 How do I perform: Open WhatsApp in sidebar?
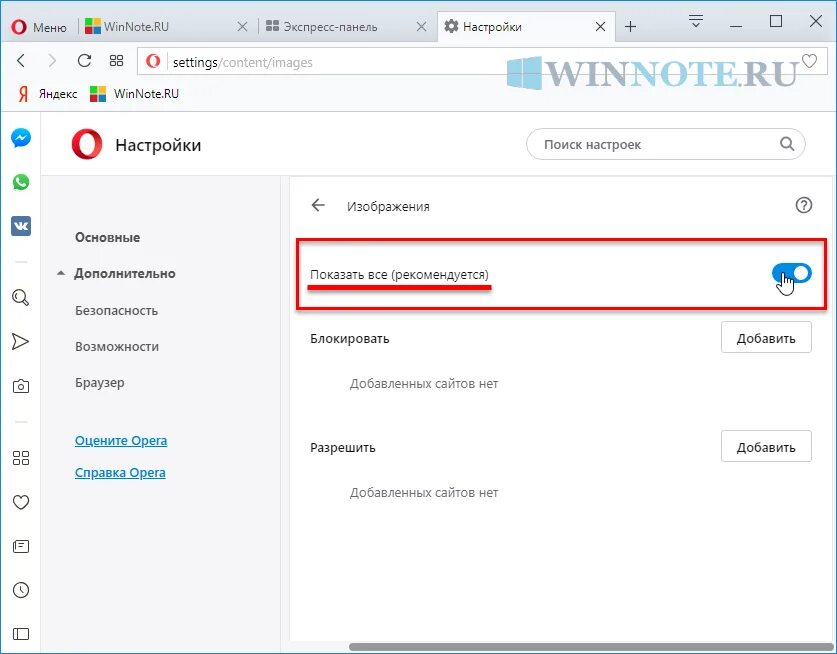pos(21,182)
